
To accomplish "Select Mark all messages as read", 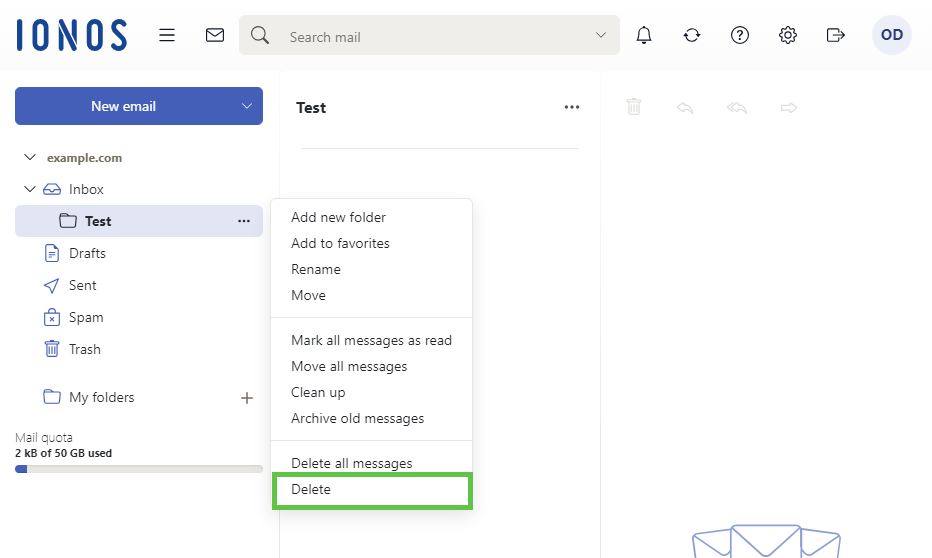I will pos(371,340).
